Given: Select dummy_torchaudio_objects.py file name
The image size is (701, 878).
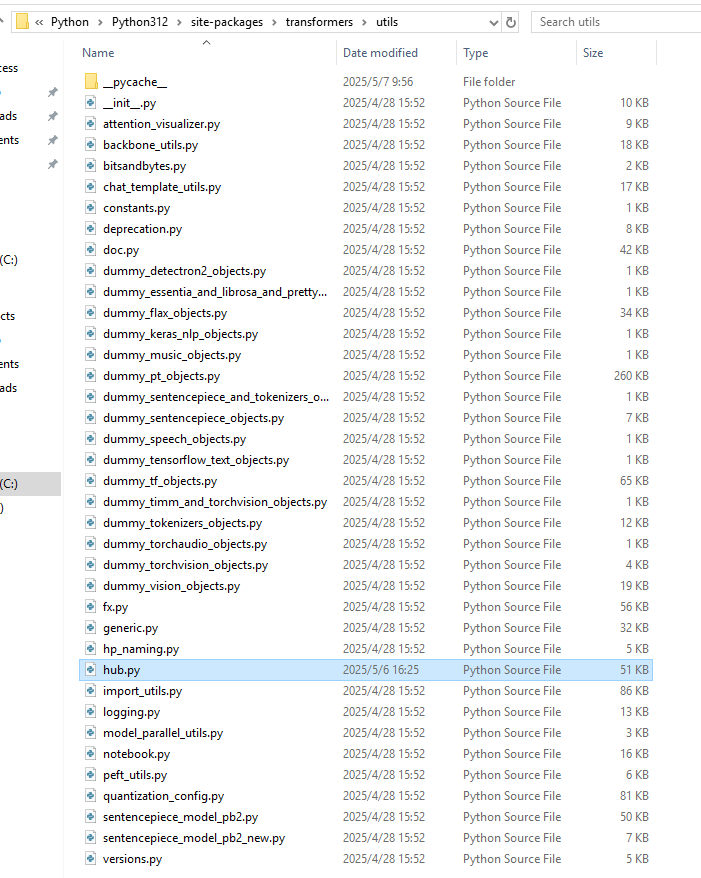Looking at the screenshot, I should pyautogui.click(x=185, y=544).
